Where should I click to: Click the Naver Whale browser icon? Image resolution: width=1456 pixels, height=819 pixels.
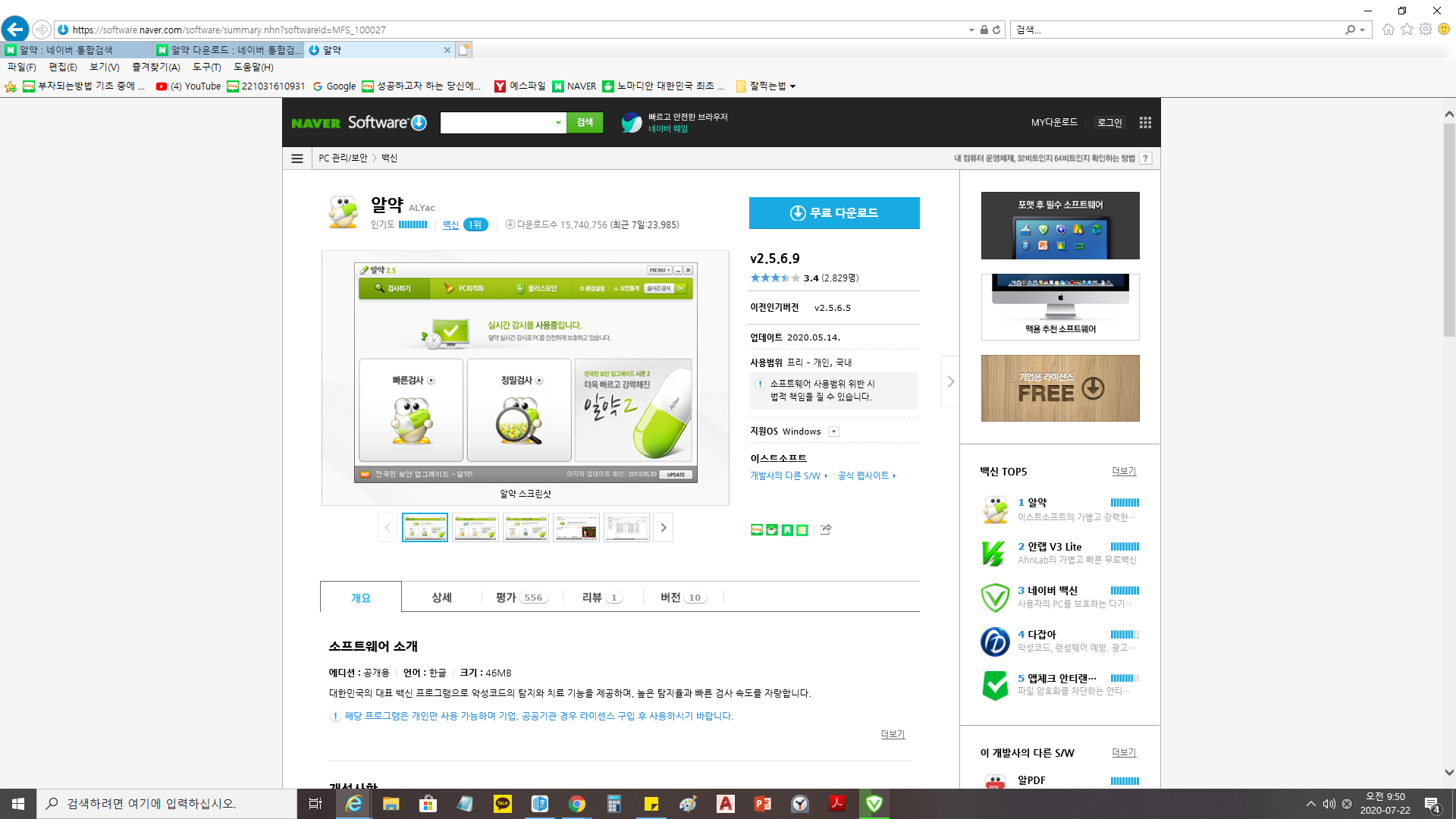tap(631, 123)
